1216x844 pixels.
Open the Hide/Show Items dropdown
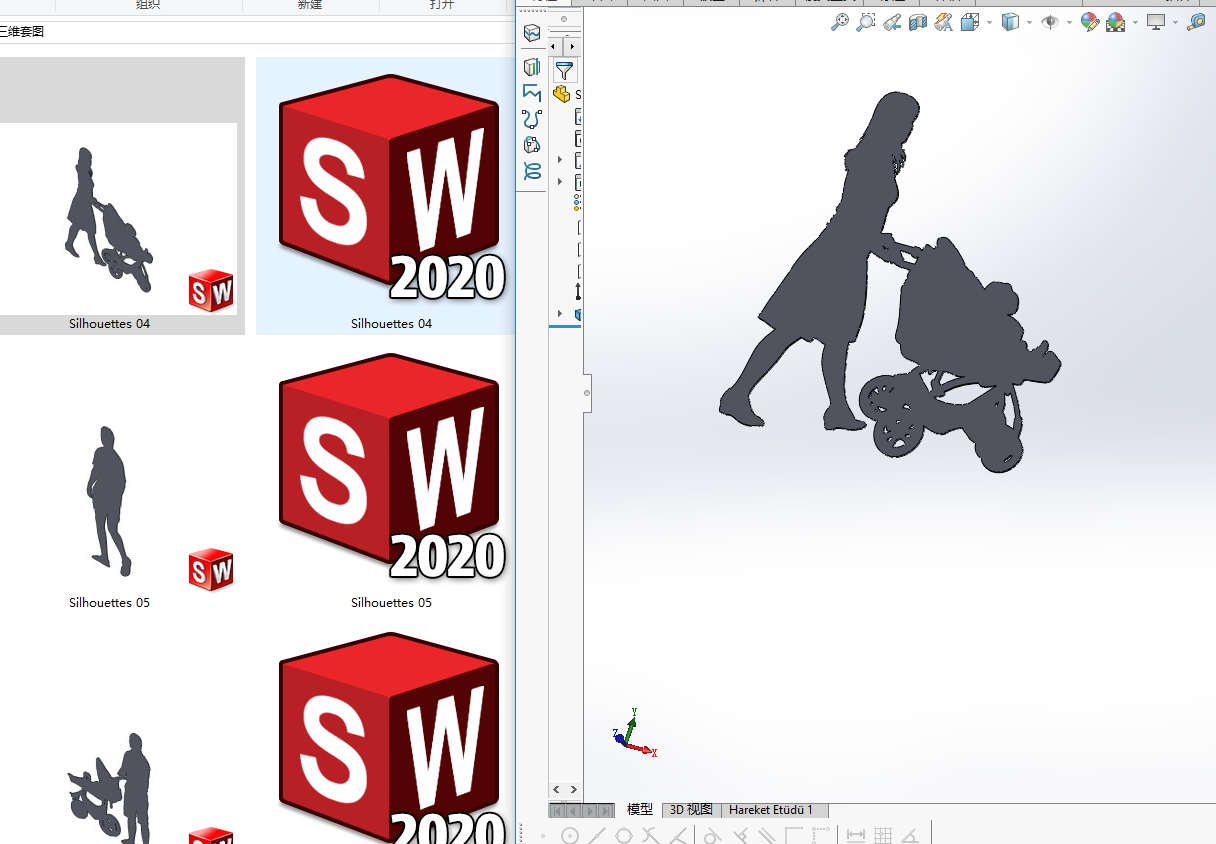1068,22
